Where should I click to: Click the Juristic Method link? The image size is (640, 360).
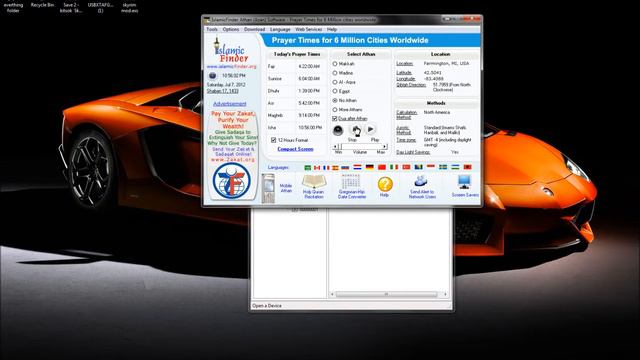[x=404, y=130]
